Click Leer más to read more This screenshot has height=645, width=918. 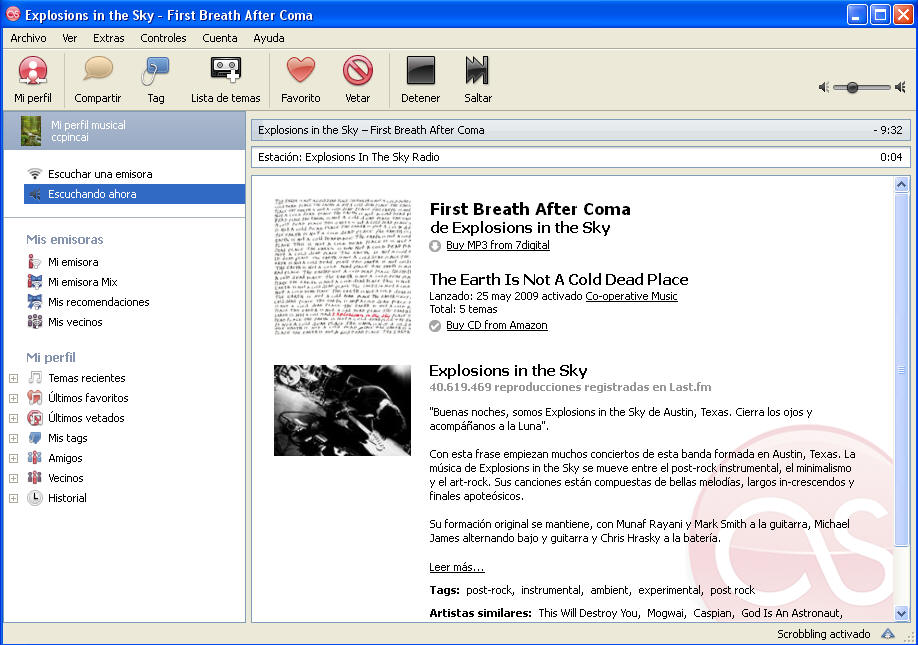[457, 567]
